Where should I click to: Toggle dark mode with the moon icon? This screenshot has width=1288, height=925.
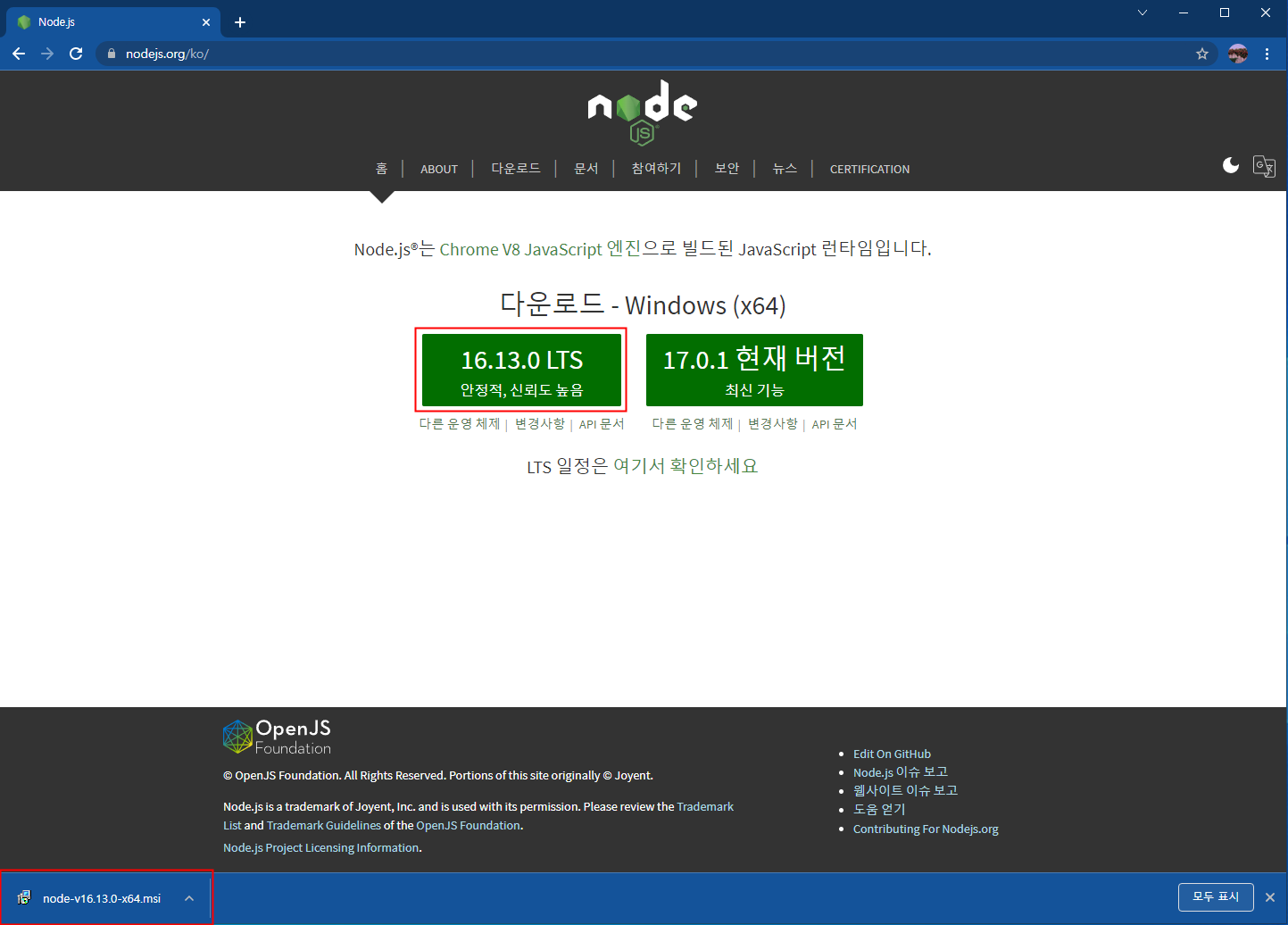pos(1231,165)
